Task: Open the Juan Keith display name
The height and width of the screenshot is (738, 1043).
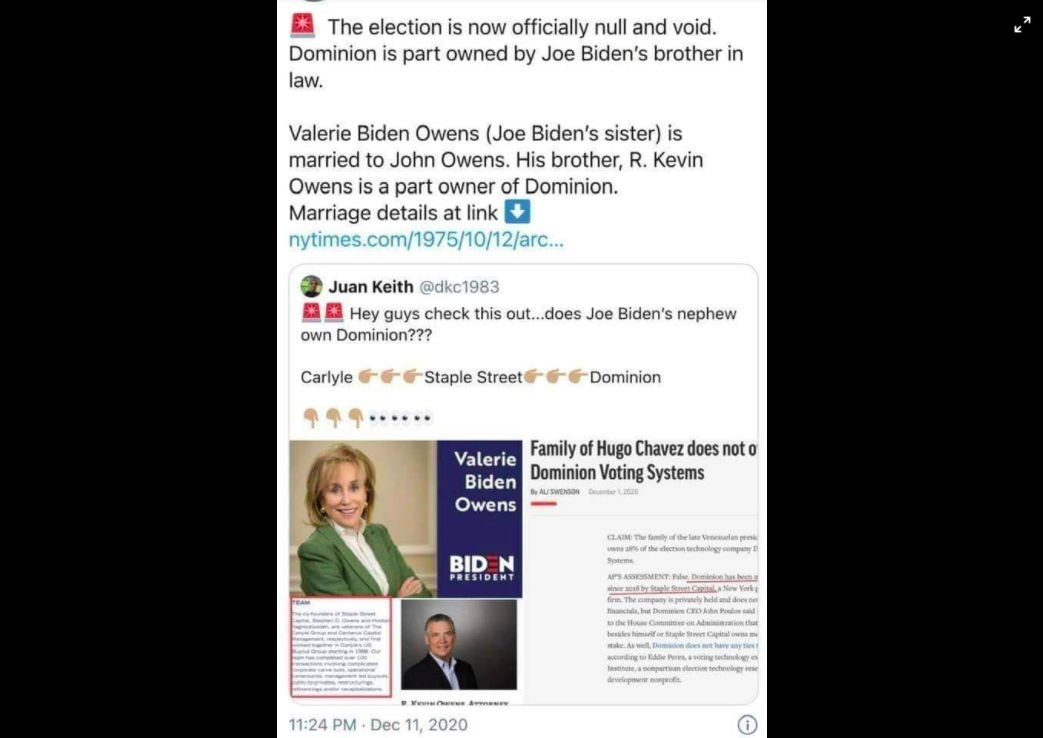Action: [371, 287]
